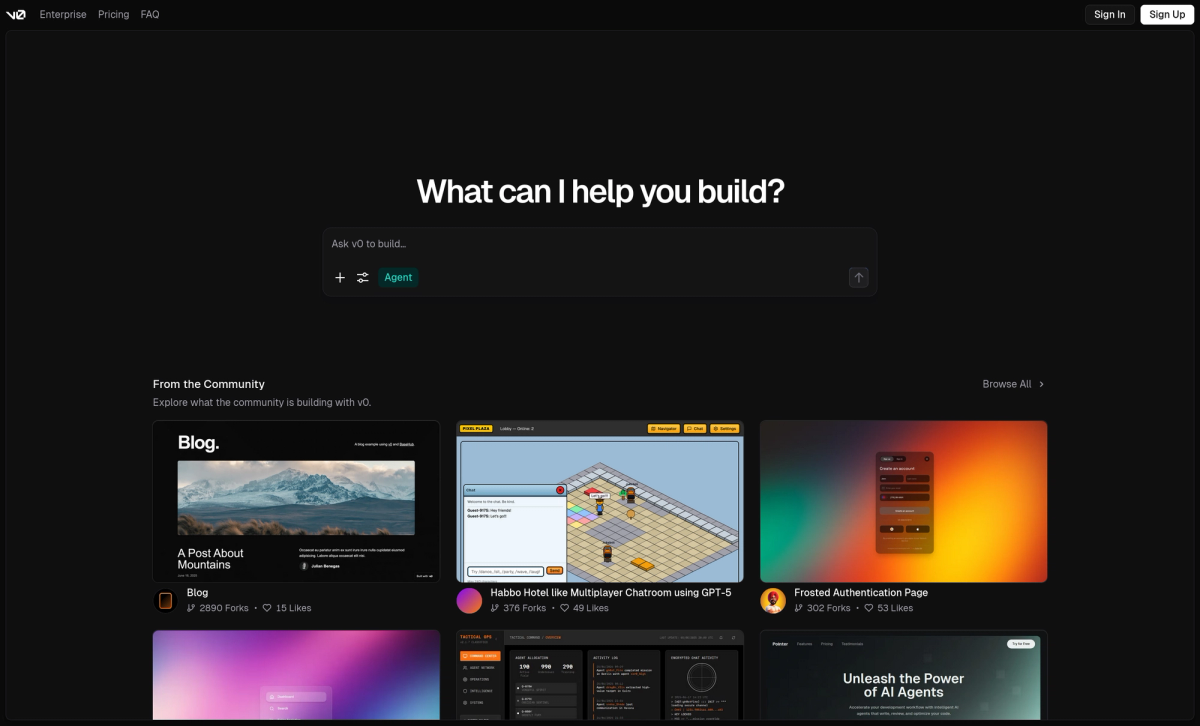
Task: Click the From the Community heading
Action: coord(209,384)
